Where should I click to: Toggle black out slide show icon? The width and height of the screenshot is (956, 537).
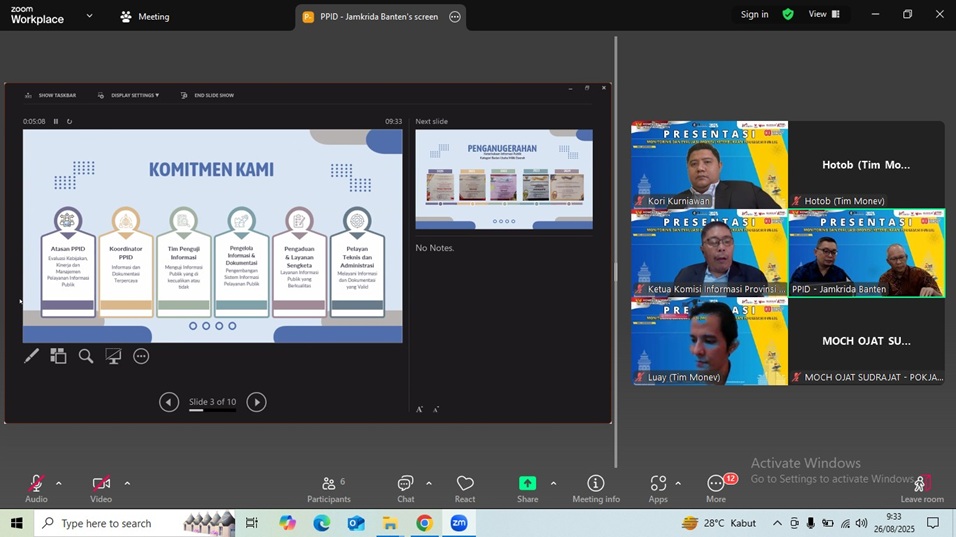click(x=113, y=356)
